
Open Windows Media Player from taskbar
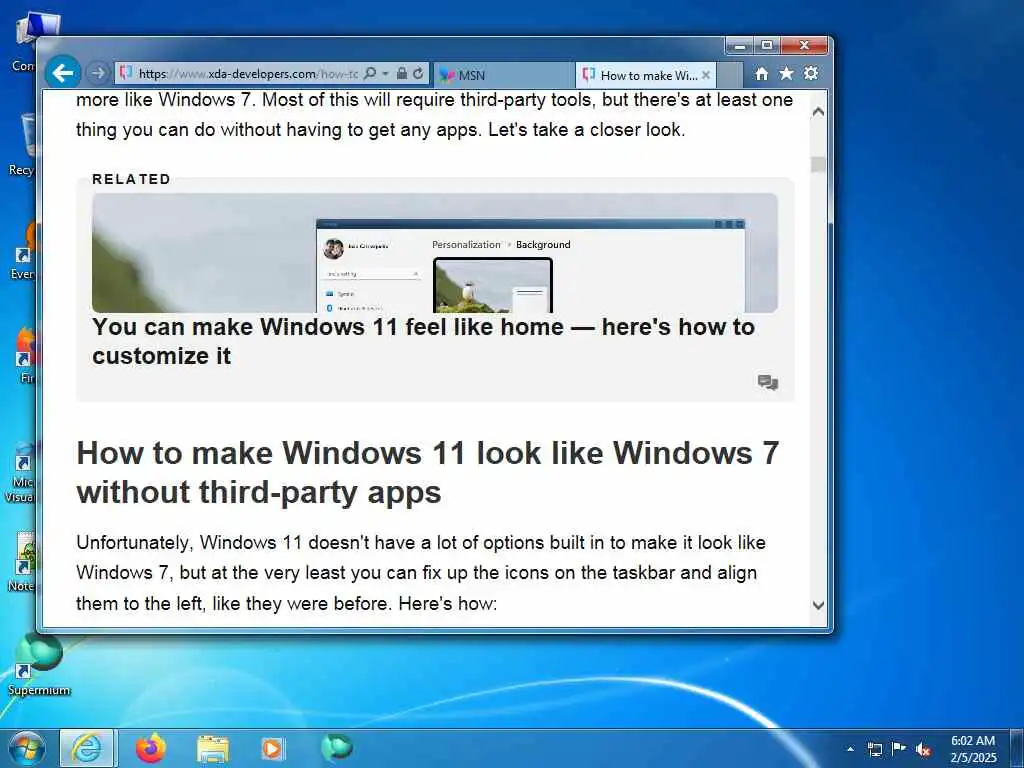(272, 748)
